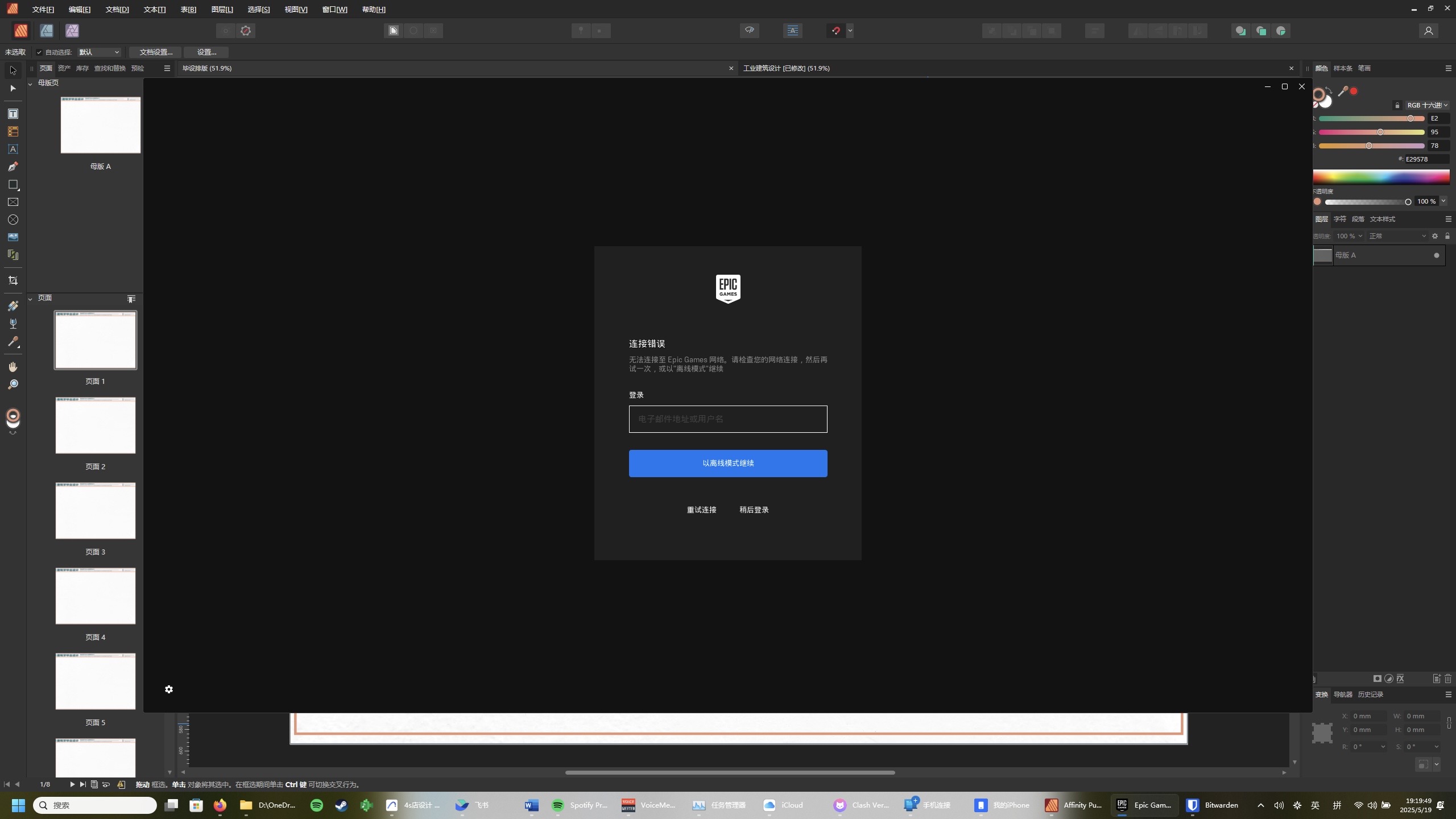Open the 默认 auto-select dropdown

point(100,52)
